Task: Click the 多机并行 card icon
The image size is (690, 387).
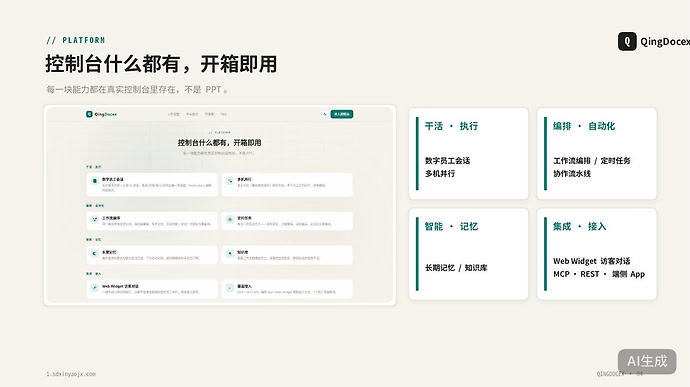Action: click(x=230, y=181)
